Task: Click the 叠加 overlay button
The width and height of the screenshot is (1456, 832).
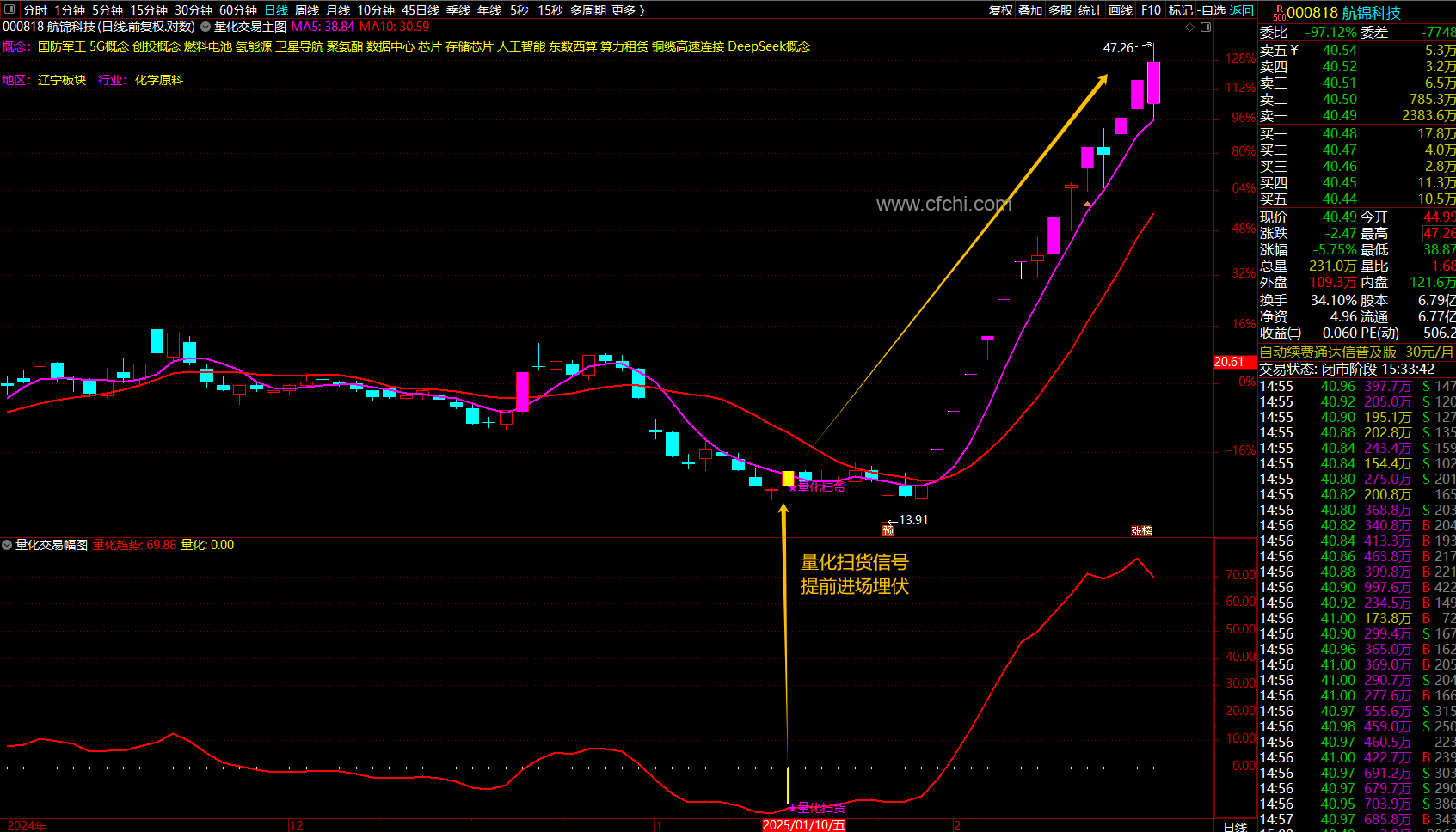Action: [x=1030, y=10]
